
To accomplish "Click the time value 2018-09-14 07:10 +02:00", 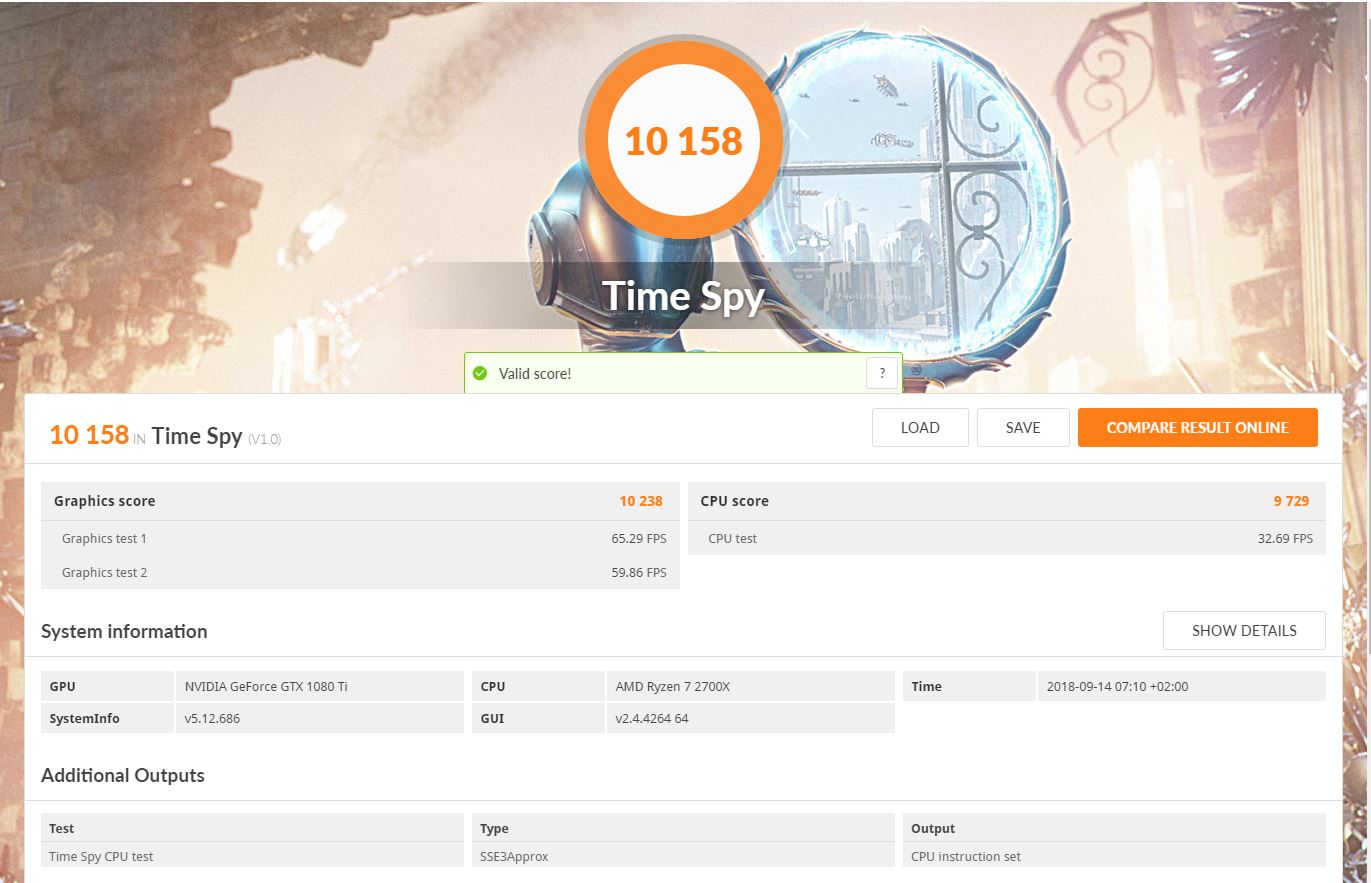I will (x=1117, y=686).
